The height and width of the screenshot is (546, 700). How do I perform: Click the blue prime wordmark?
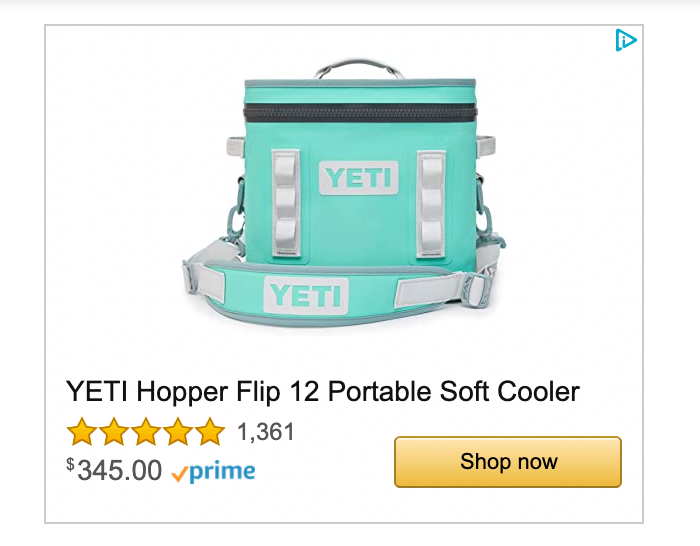coord(222,471)
